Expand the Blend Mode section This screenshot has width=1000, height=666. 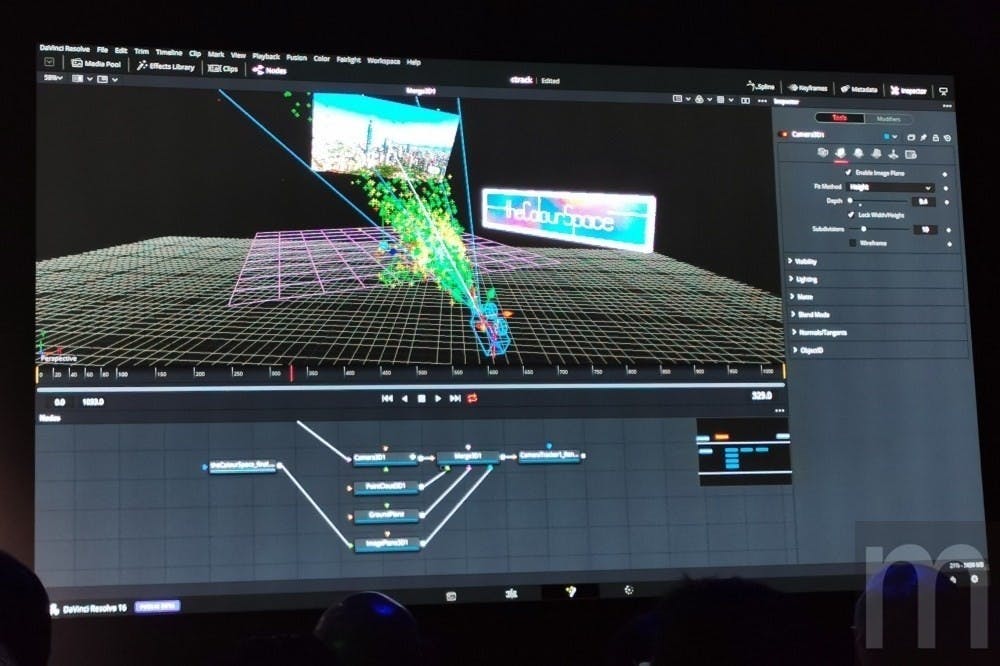811,314
